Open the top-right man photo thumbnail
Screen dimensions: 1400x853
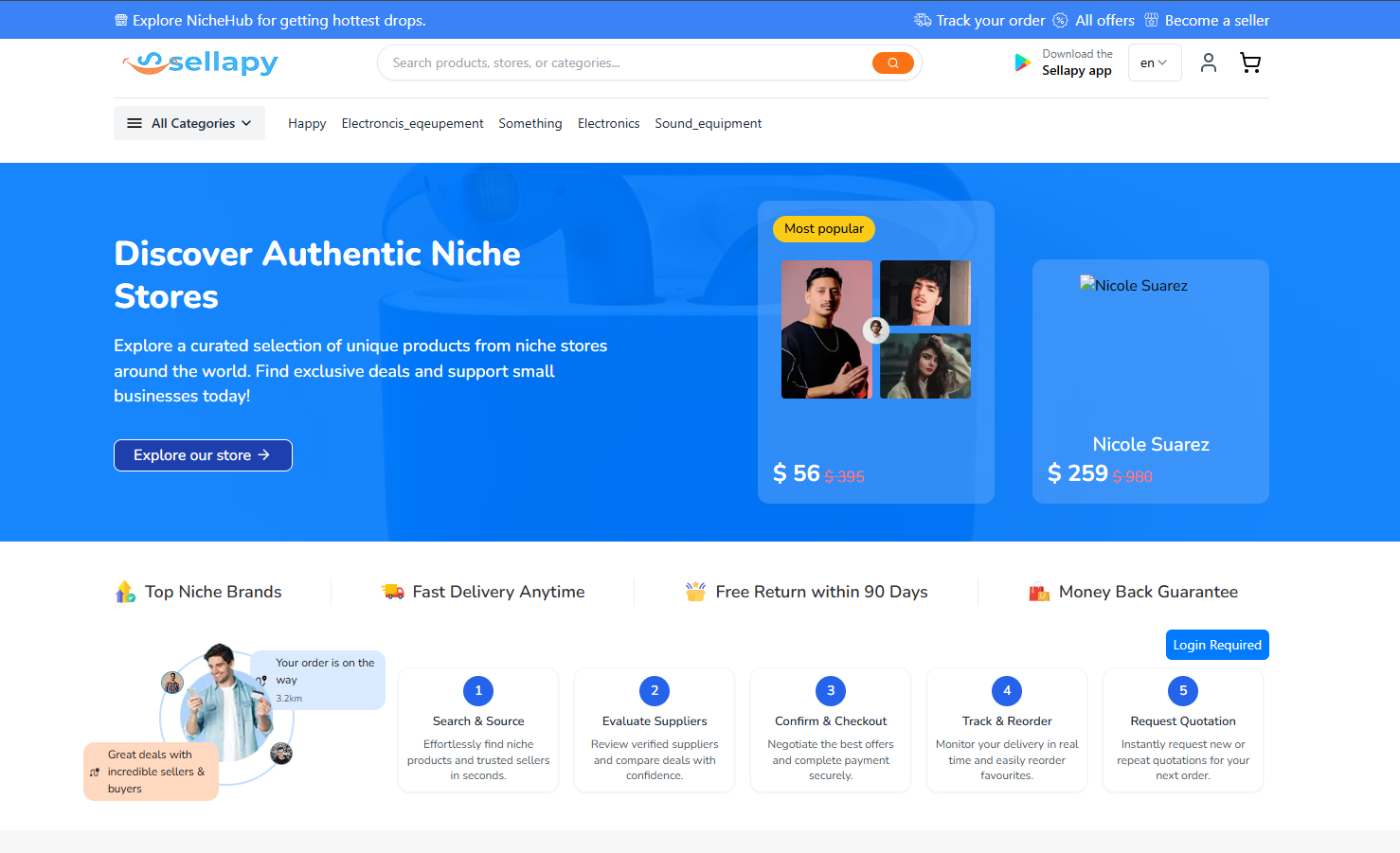click(x=925, y=293)
